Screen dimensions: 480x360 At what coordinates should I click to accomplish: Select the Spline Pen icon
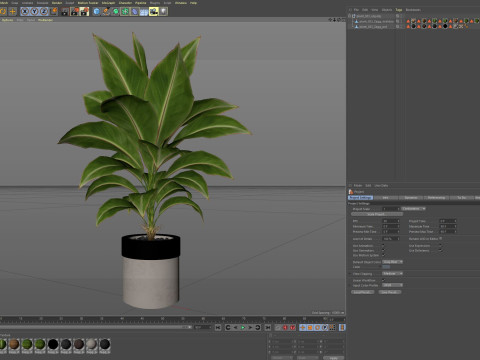tap(106, 12)
